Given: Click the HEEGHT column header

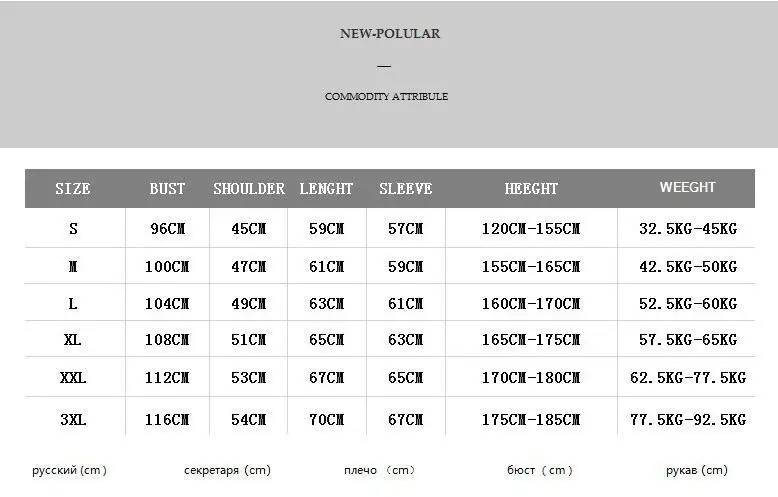Looking at the screenshot, I should (x=531, y=189).
